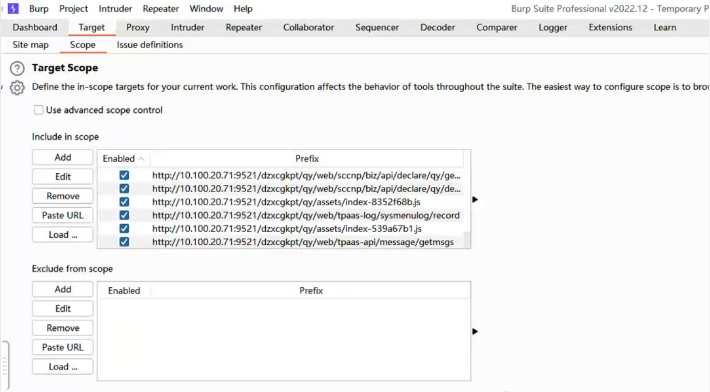Open the Target Scope help question icon
The width and height of the screenshot is (710, 392).
(x=17, y=68)
